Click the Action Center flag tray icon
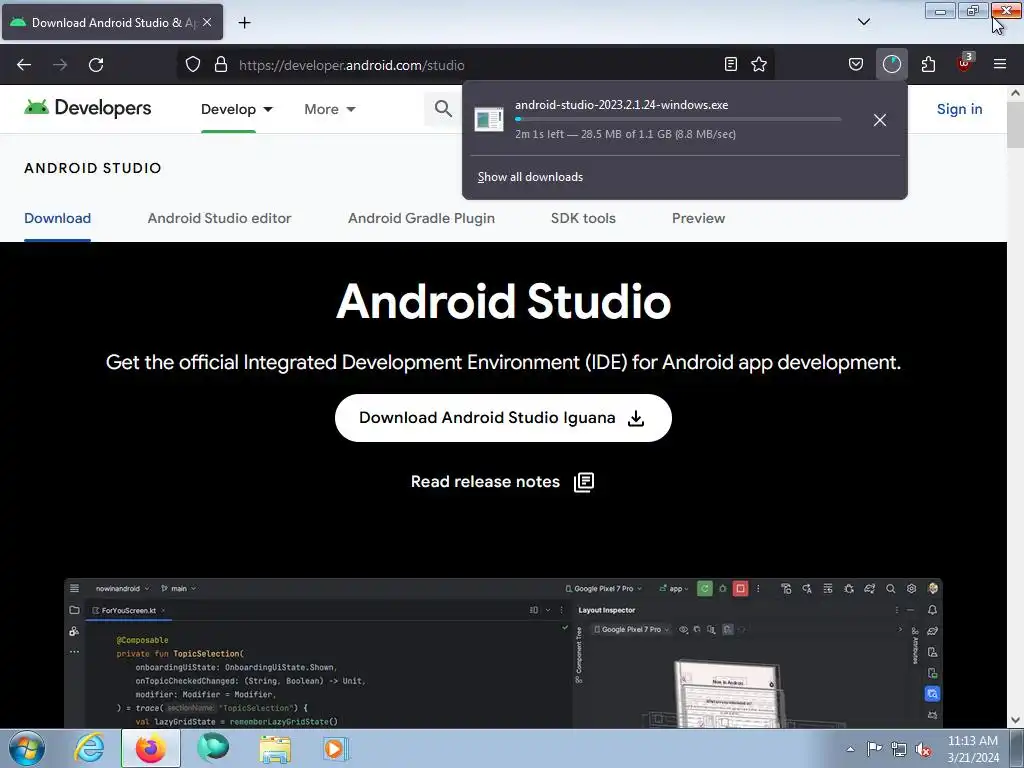Image resolution: width=1024 pixels, height=768 pixels. pos(874,749)
